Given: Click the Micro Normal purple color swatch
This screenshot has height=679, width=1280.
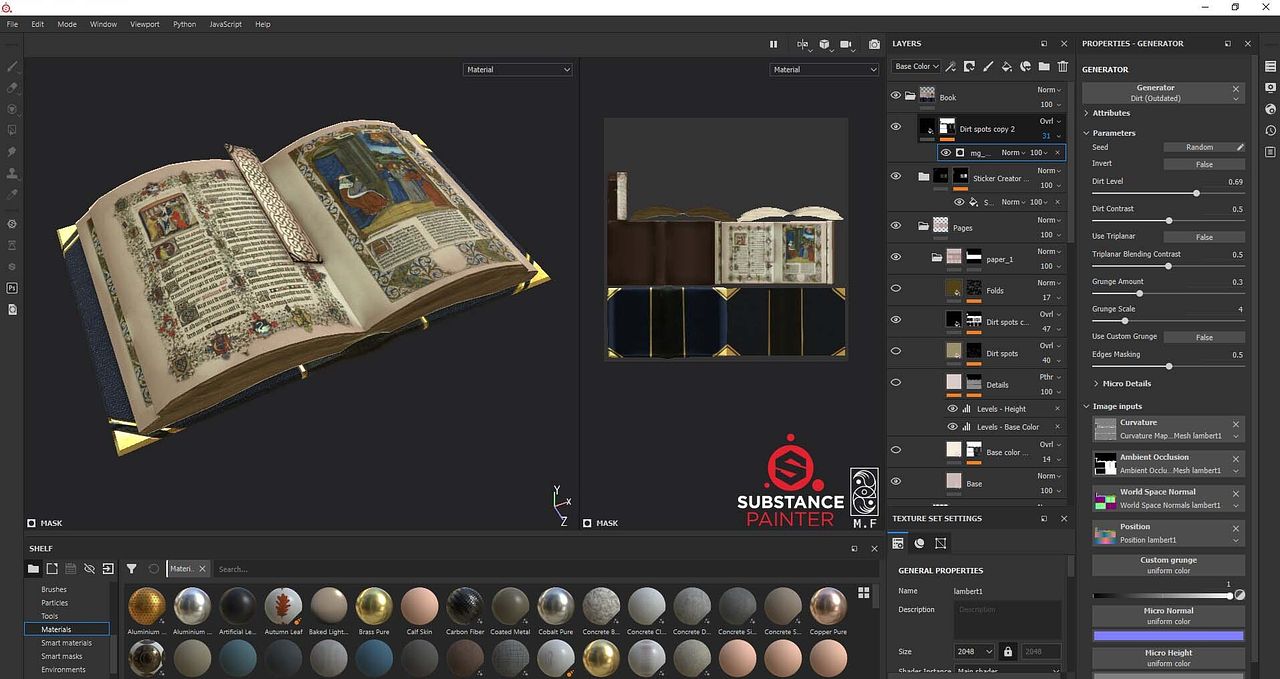Looking at the screenshot, I should tap(1168, 635).
